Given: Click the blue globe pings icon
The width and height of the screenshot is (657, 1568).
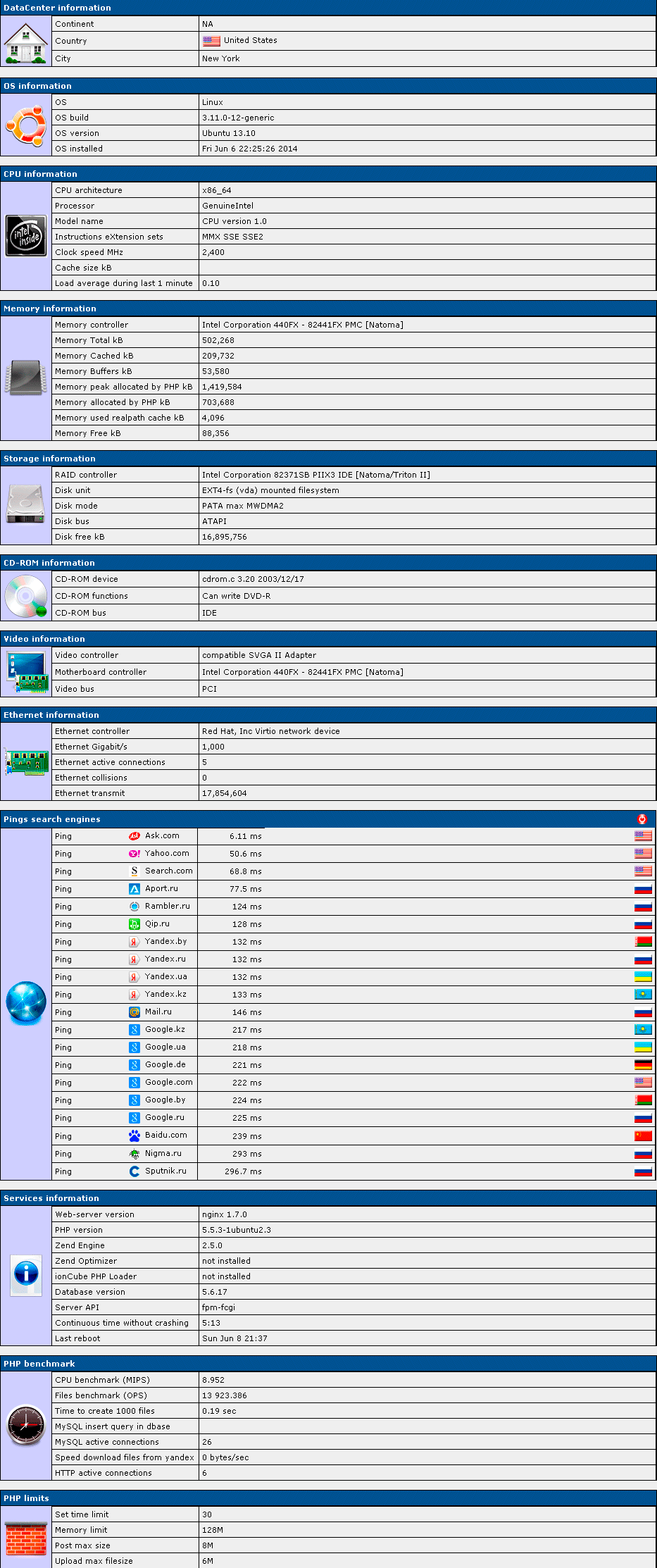Looking at the screenshot, I should [26, 1003].
